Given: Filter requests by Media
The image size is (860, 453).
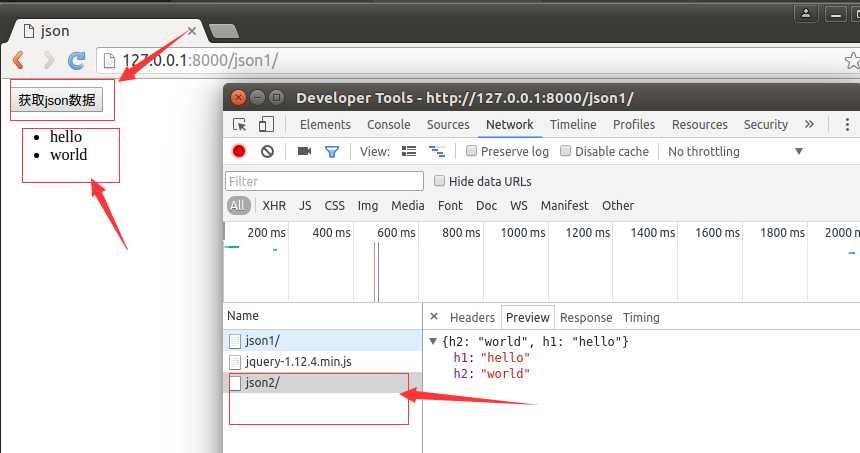Looking at the screenshot, I should (x=408, y=206).
